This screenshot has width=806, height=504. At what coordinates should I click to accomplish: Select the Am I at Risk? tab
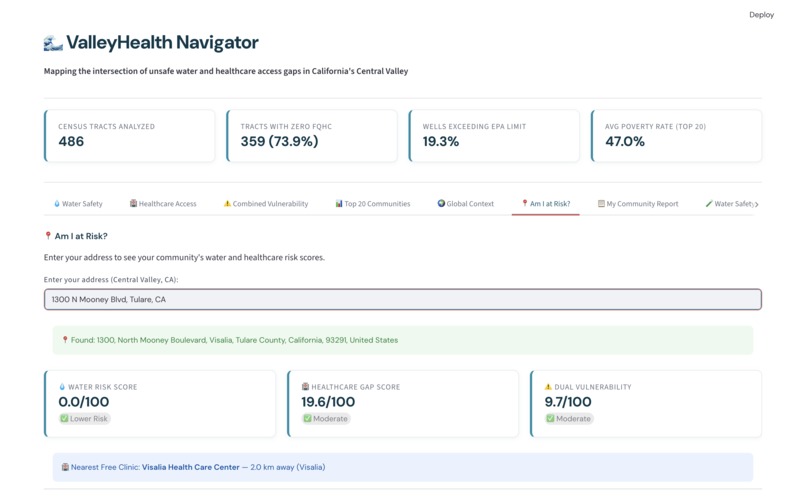click(x=546, y=204)
